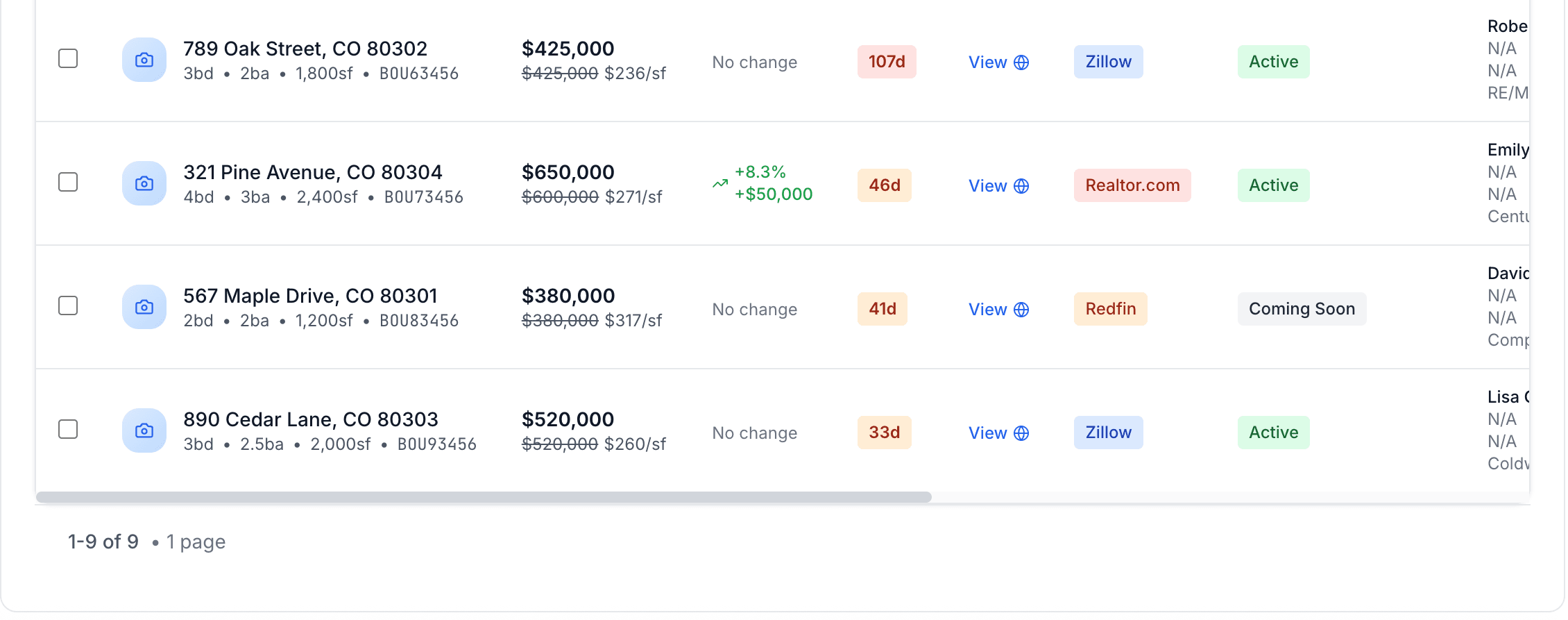1568x620 pixels.
Task: Check the 789 Oak Street row checkbox
Action: [x=67, y=58]
